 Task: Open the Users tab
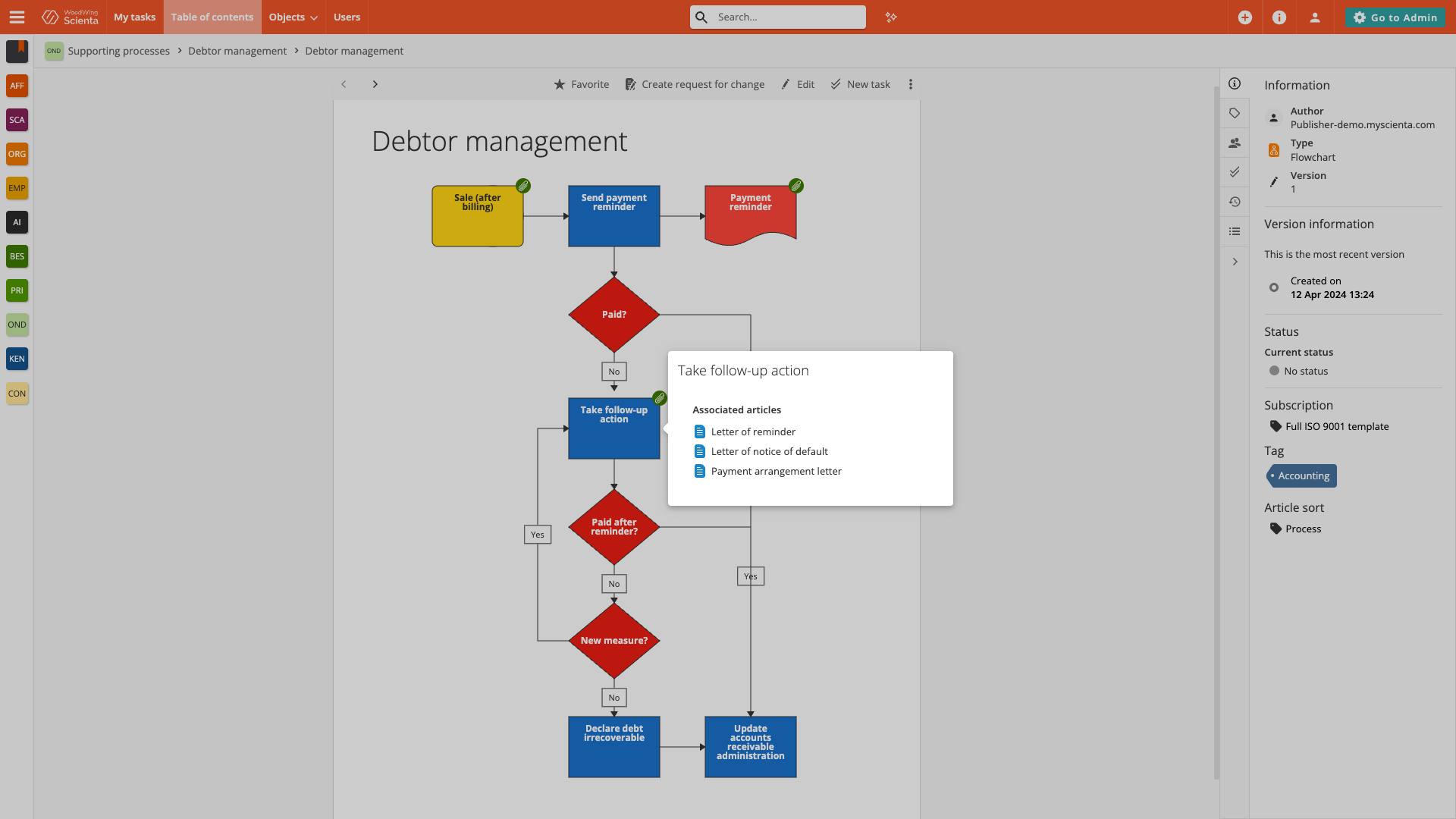tap(347, 17)
